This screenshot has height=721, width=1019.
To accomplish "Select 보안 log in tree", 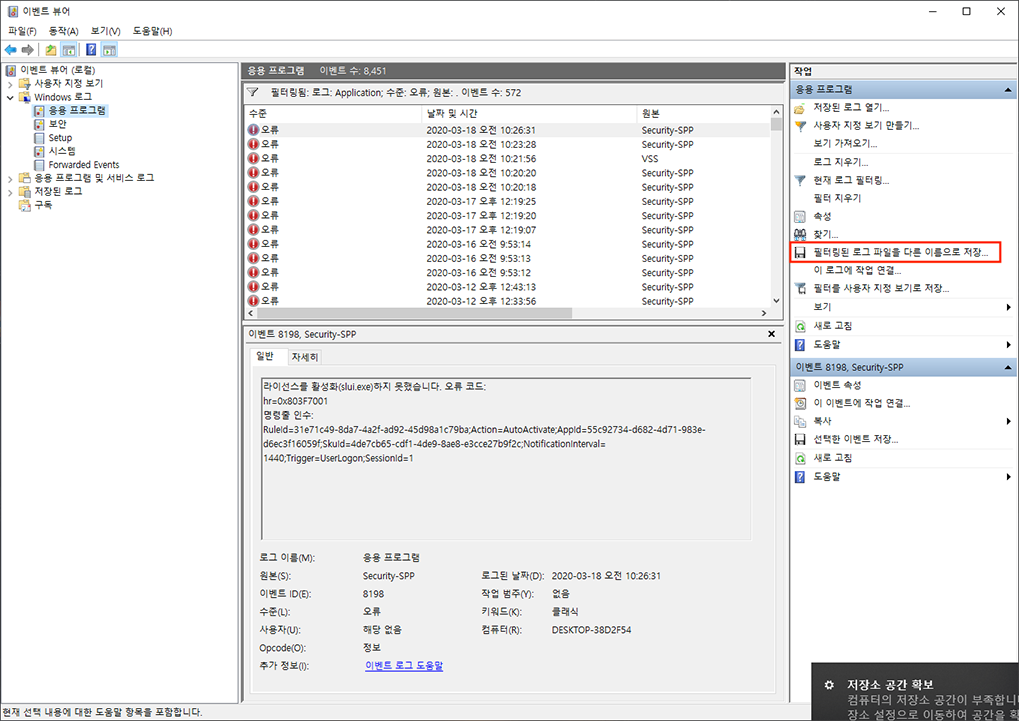I will click(x=57, y=124).
